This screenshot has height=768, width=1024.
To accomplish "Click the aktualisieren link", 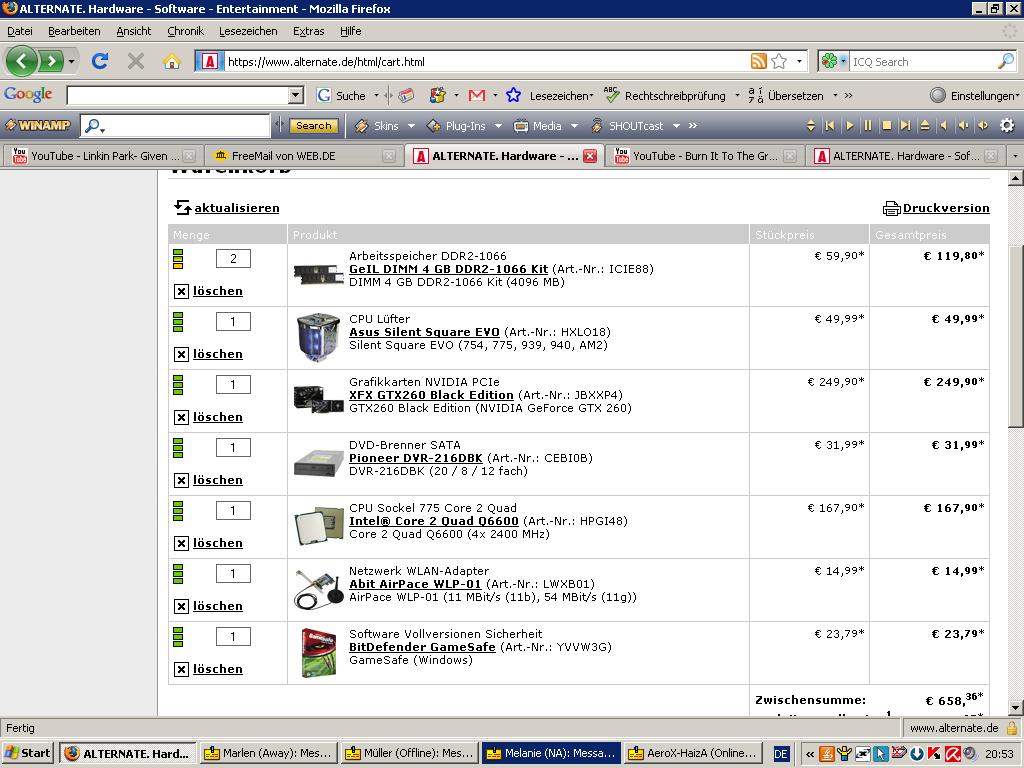I will (237, 208).
